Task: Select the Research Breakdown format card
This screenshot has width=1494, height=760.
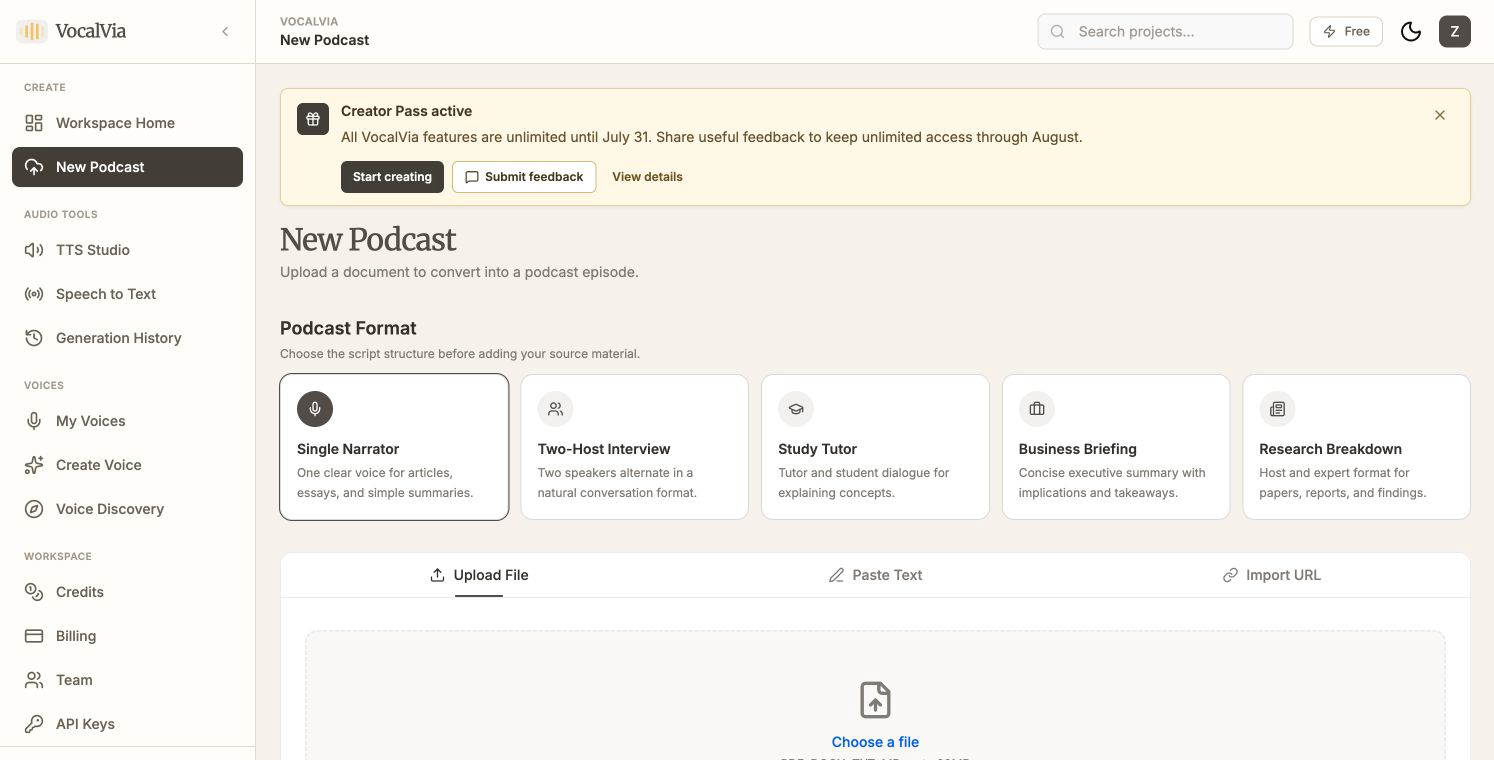Action: (1357, 447)
